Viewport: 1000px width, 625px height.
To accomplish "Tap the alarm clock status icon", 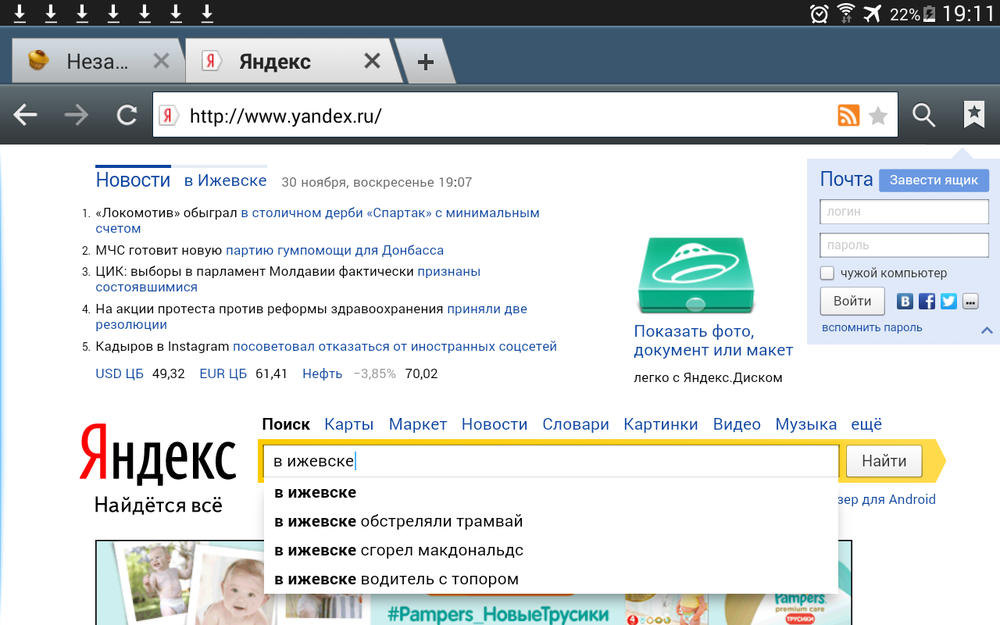I will tap(819, 13).
